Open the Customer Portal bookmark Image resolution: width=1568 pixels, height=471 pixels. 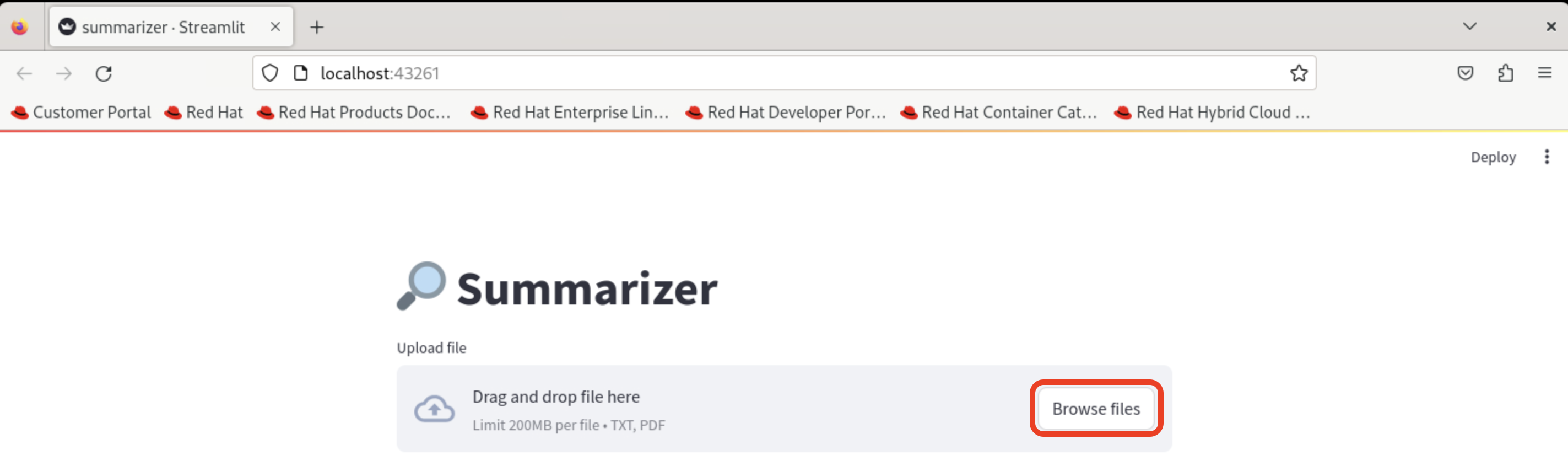tap(82, 112)
